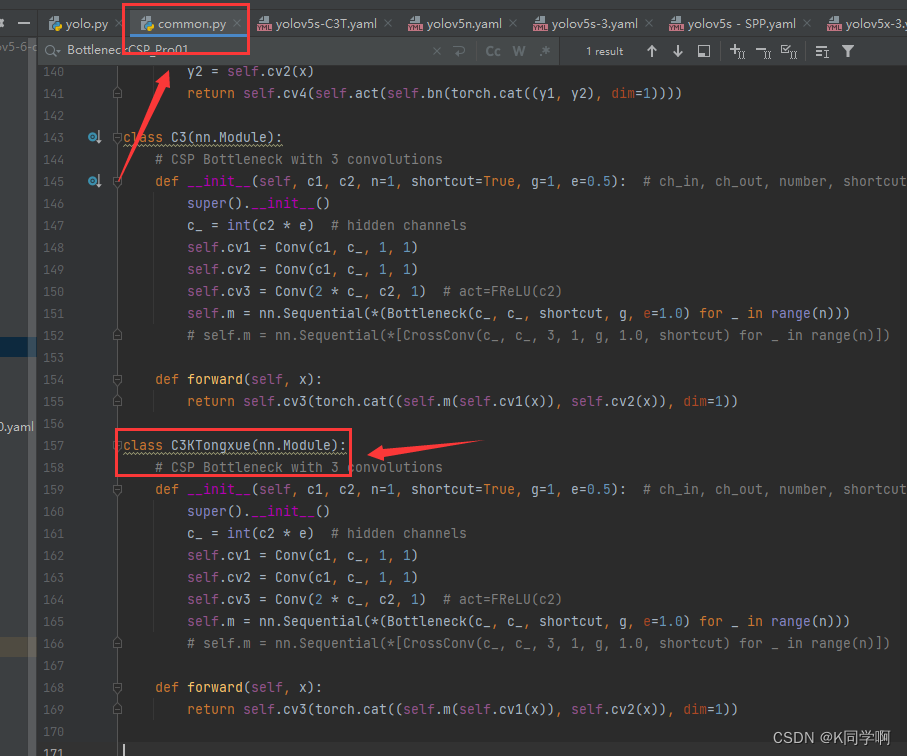Open the search filter funnel options

848,51
